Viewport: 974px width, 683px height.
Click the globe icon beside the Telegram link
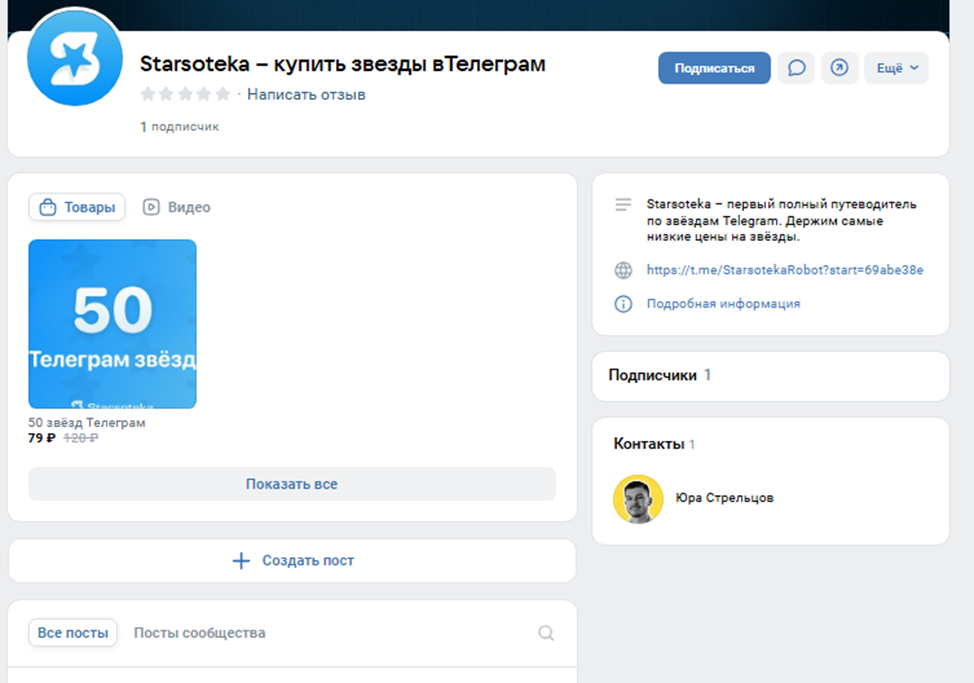[x=623, y=270]
